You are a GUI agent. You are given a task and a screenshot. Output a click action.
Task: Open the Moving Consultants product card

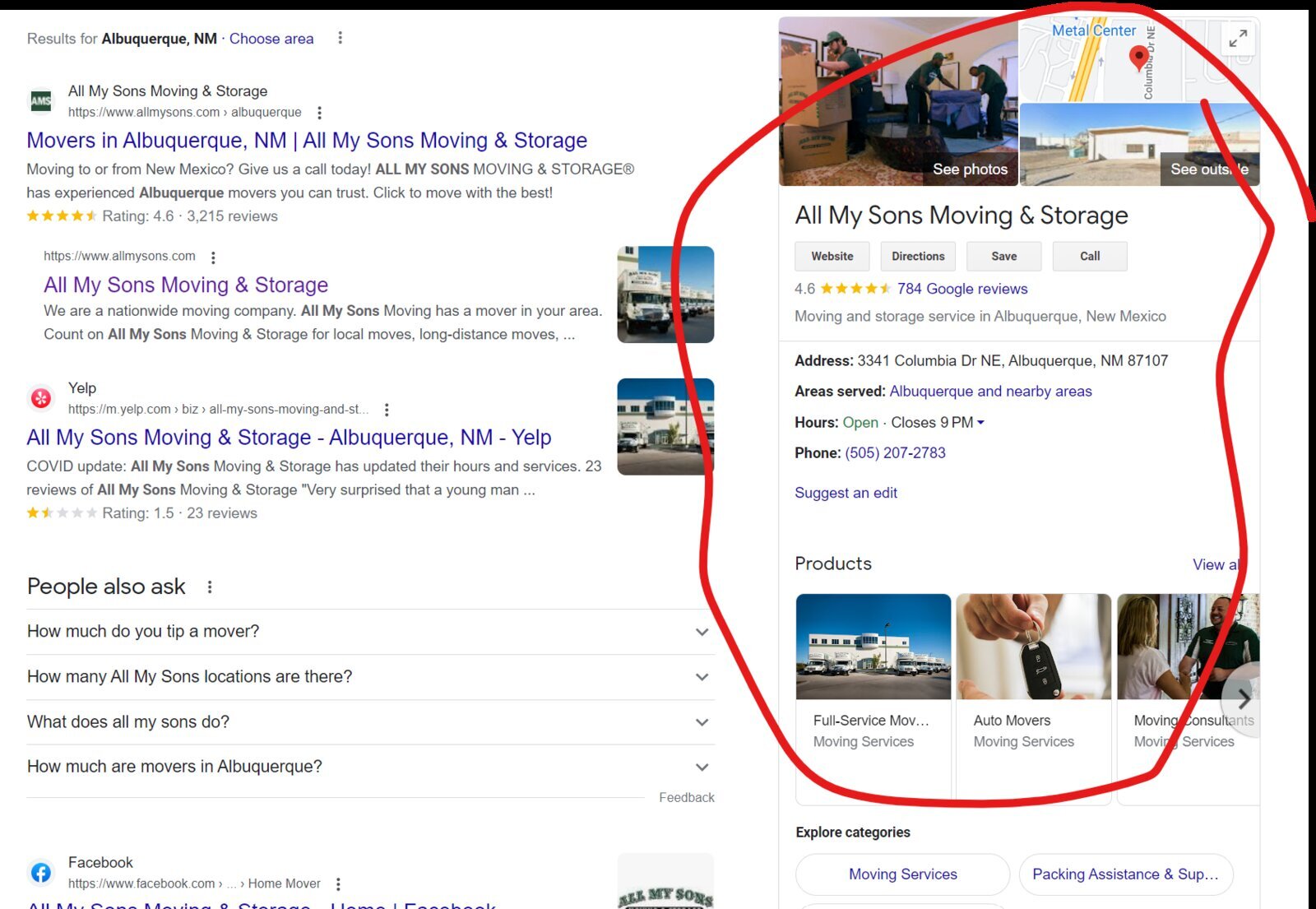(x=1189, y=698)
